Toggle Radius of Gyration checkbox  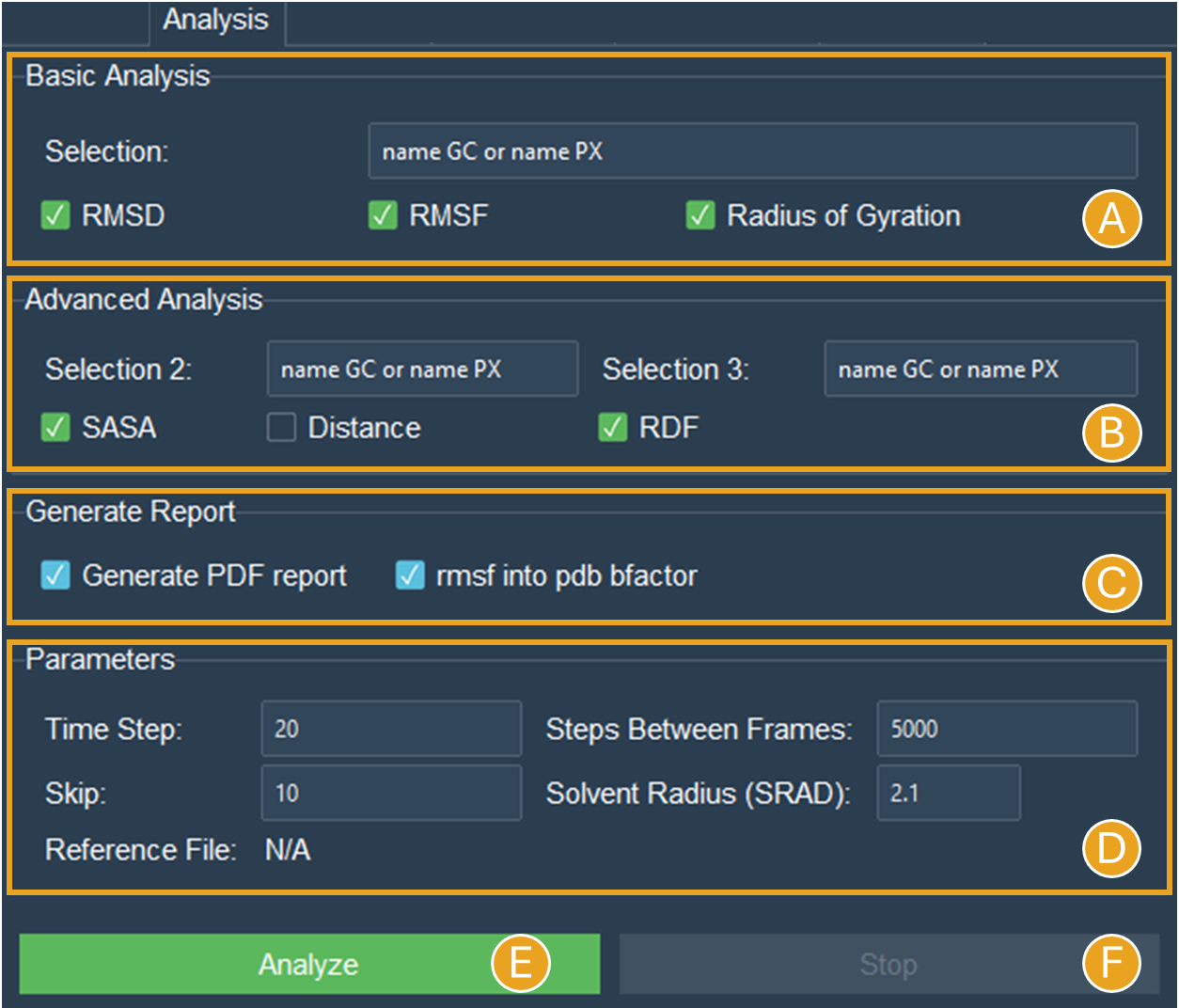700,215
